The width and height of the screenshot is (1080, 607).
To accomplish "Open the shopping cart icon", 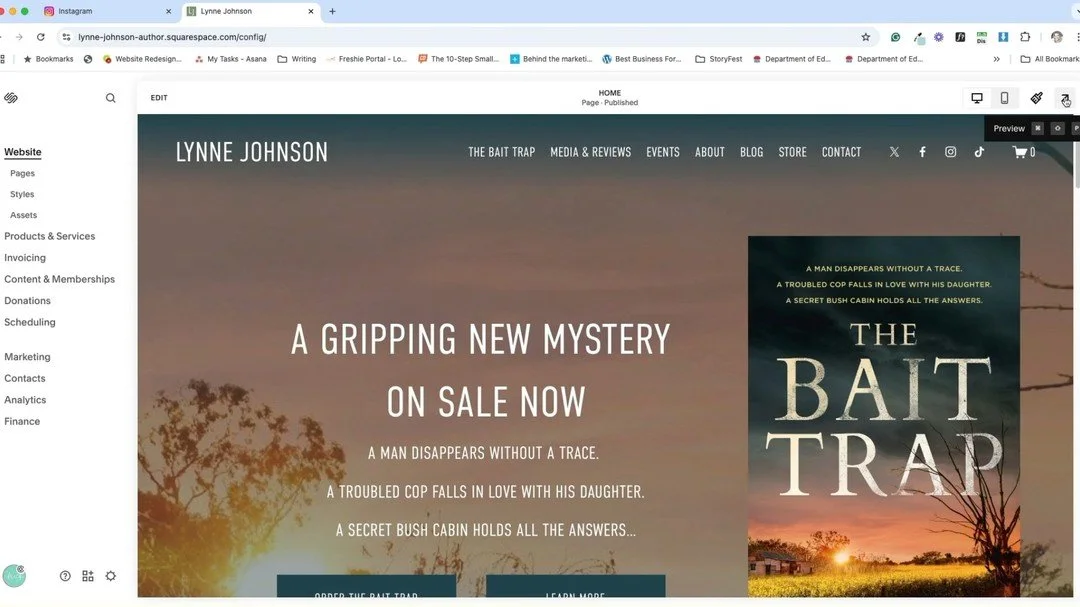I will (x=1024, y=152).
